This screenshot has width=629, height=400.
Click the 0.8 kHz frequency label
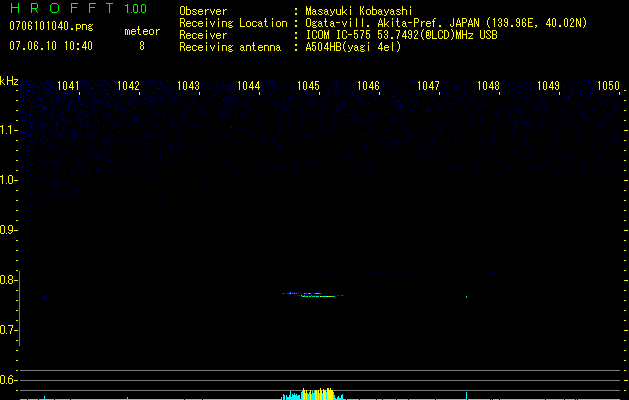pos(8,280)
